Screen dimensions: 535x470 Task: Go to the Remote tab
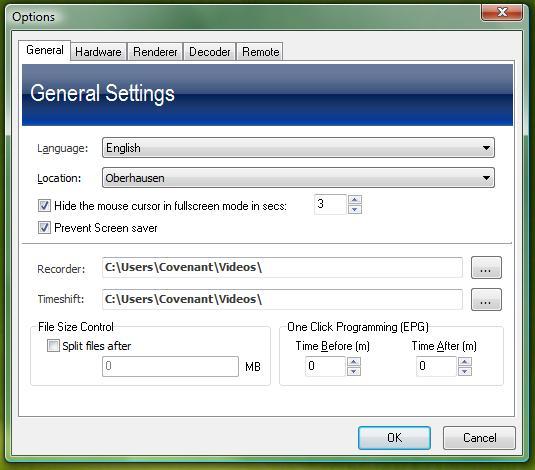[x=260, y=52]
